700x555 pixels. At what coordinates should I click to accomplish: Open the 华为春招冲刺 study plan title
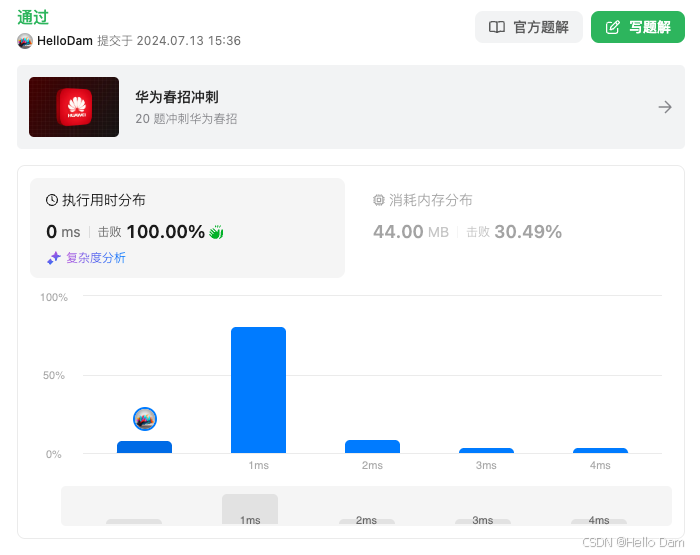(x=177, y=97)
